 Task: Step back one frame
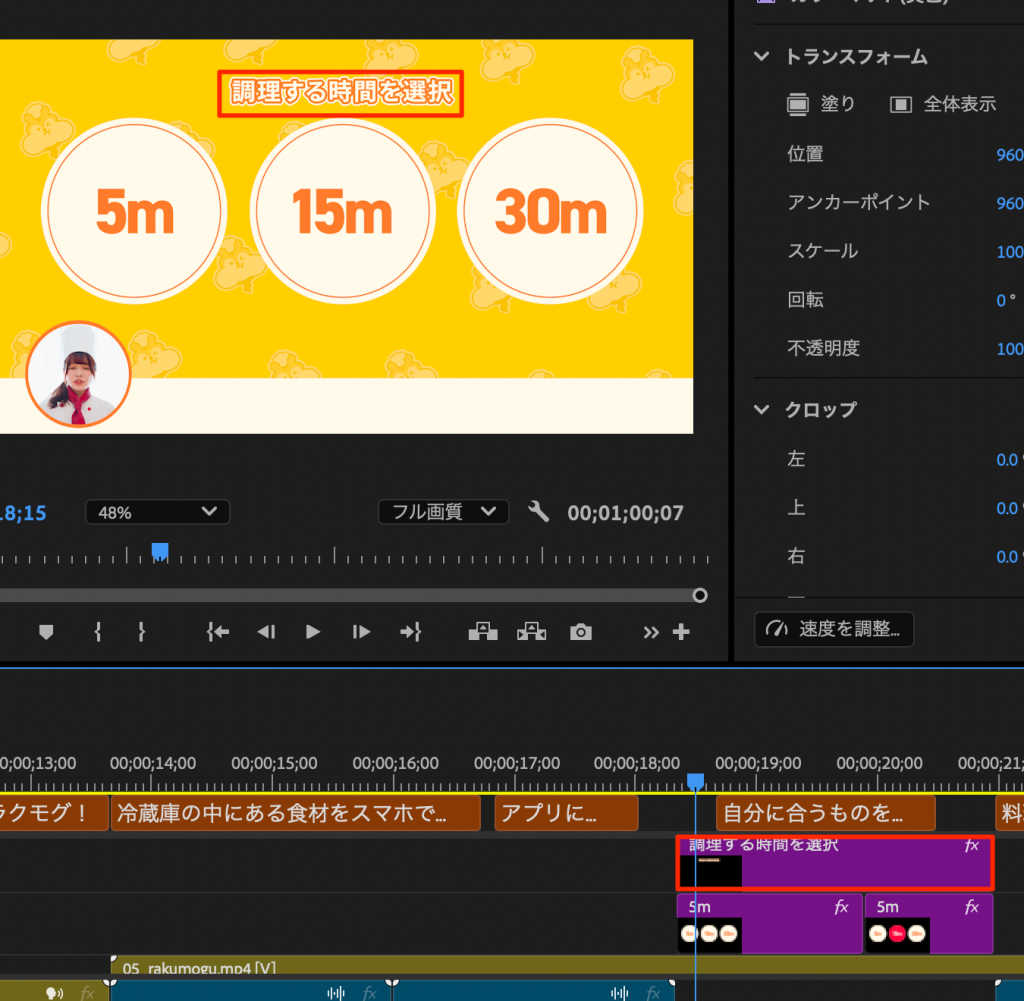pos(266,632)
